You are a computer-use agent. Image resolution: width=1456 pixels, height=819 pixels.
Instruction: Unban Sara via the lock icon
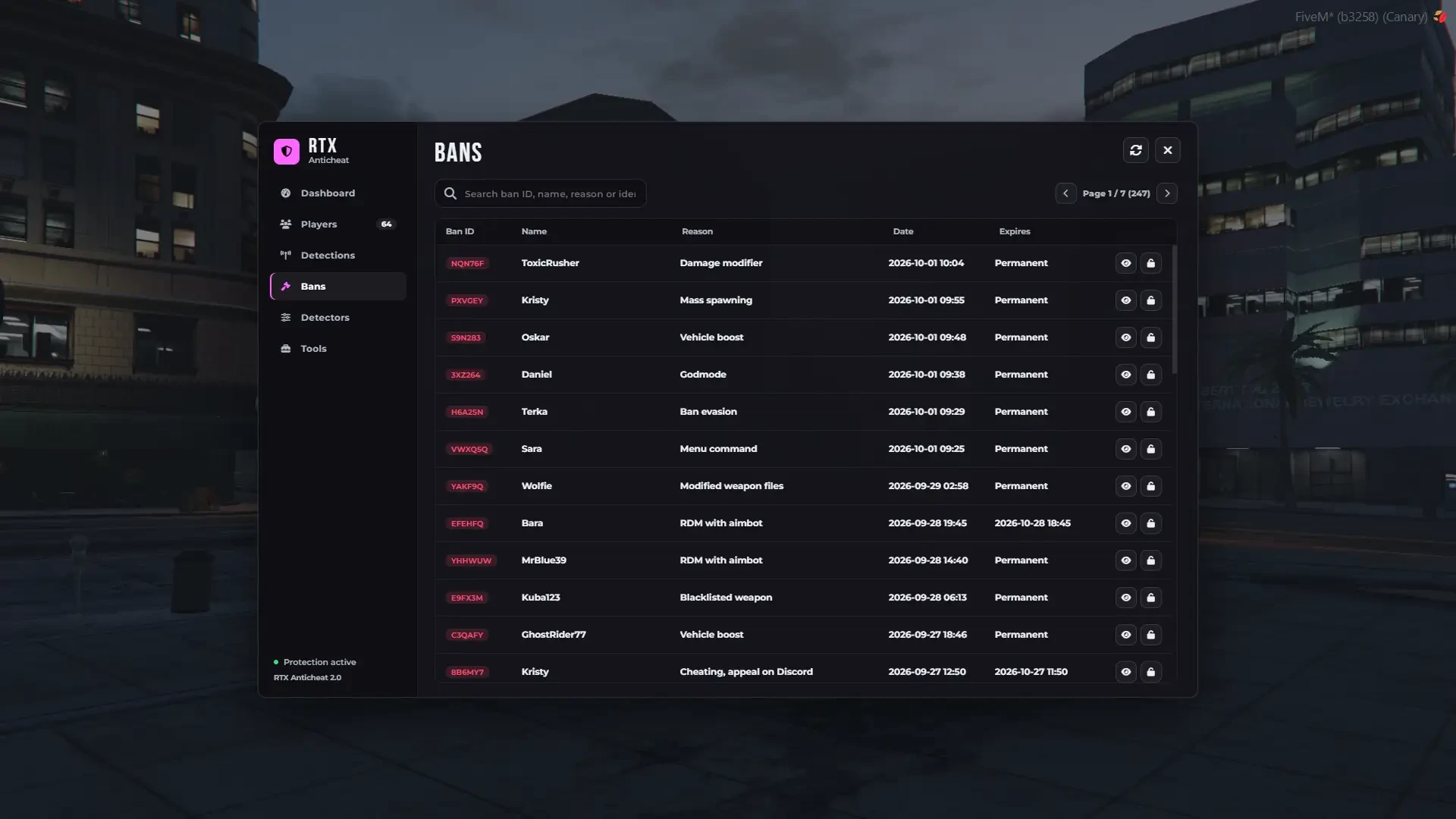pyautogui.click(x=1150, y=449)
